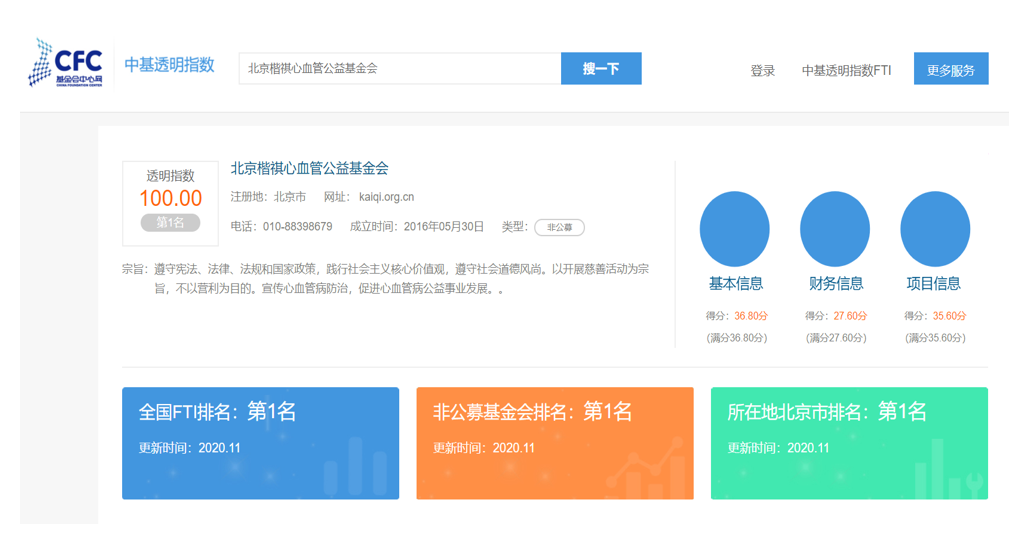Click transparency index score 100.00

[171, 198]
